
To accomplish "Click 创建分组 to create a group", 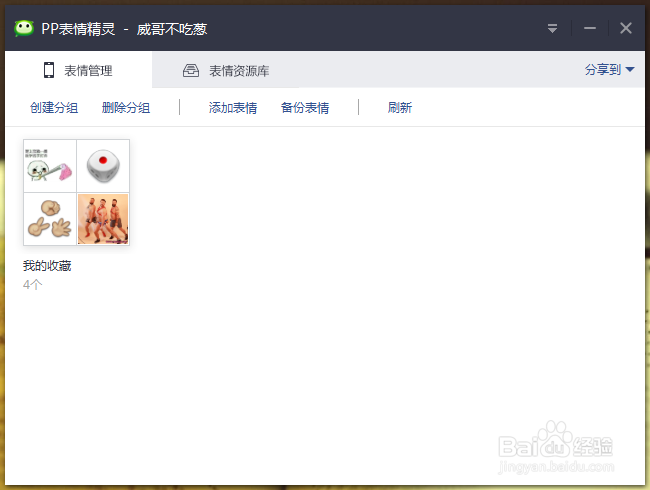I will pyautogui.click(x=54, y=108).
